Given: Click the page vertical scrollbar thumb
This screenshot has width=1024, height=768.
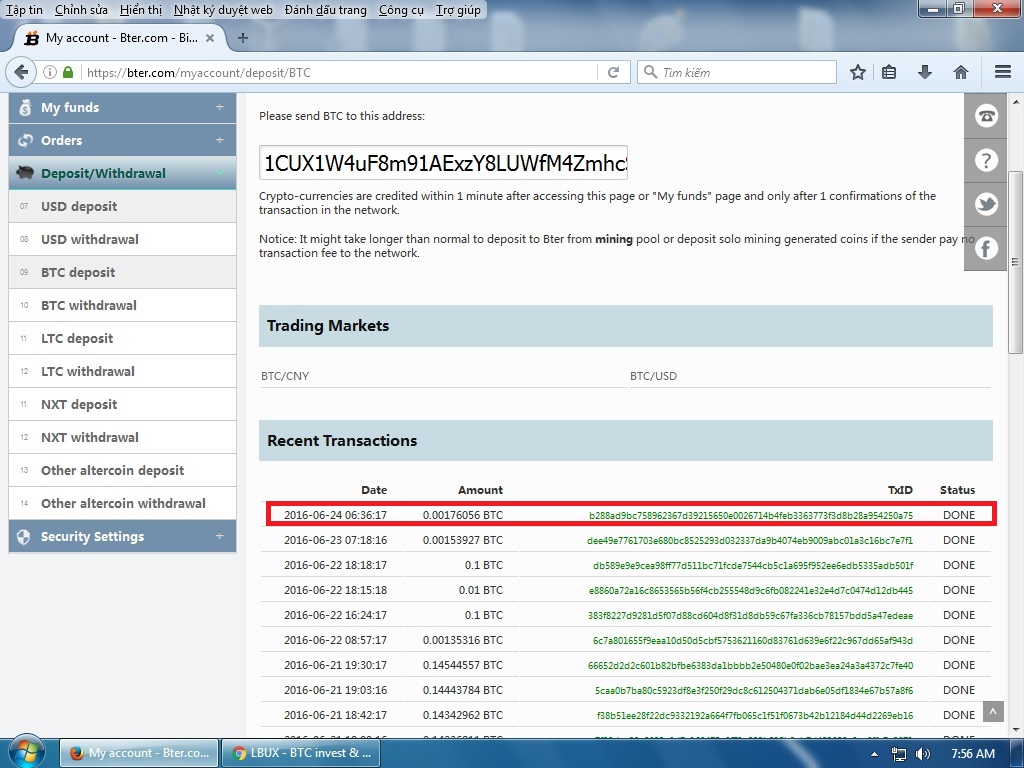Looking at the screenshot, I should [x=1015, y=263].
